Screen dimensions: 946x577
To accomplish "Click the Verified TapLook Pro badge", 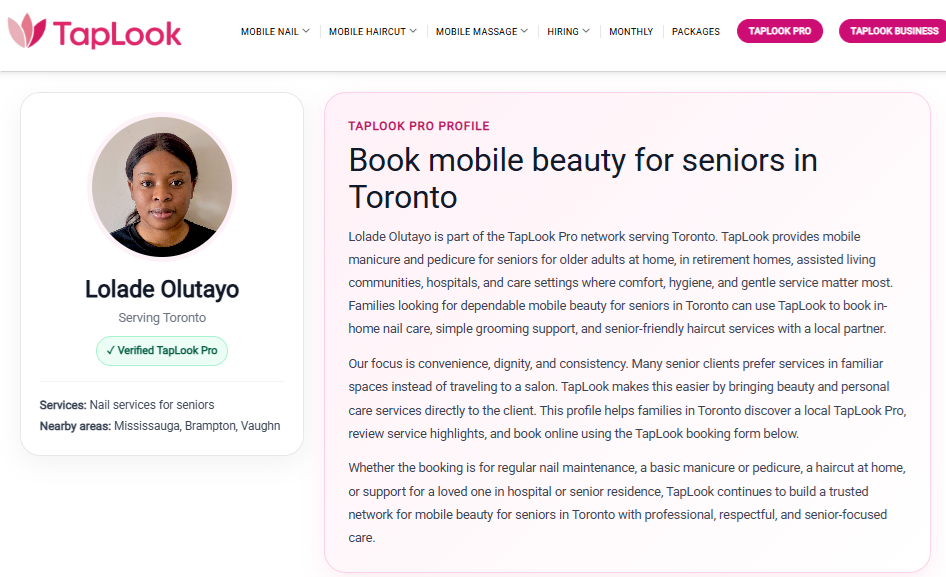I will pos(162,351).
